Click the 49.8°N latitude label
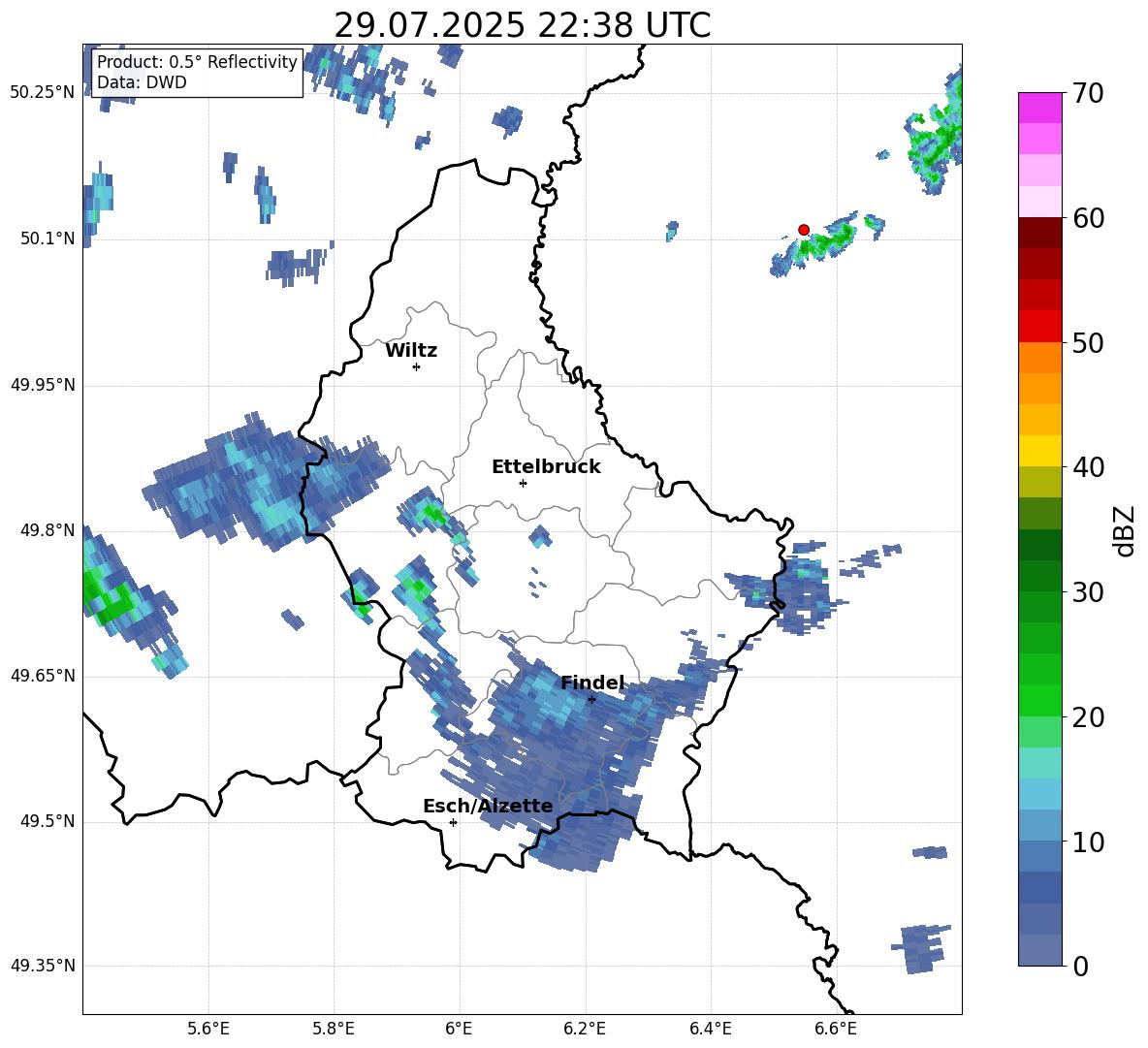The height and width of the screenshot is (1048, 1148). (48, 530)
